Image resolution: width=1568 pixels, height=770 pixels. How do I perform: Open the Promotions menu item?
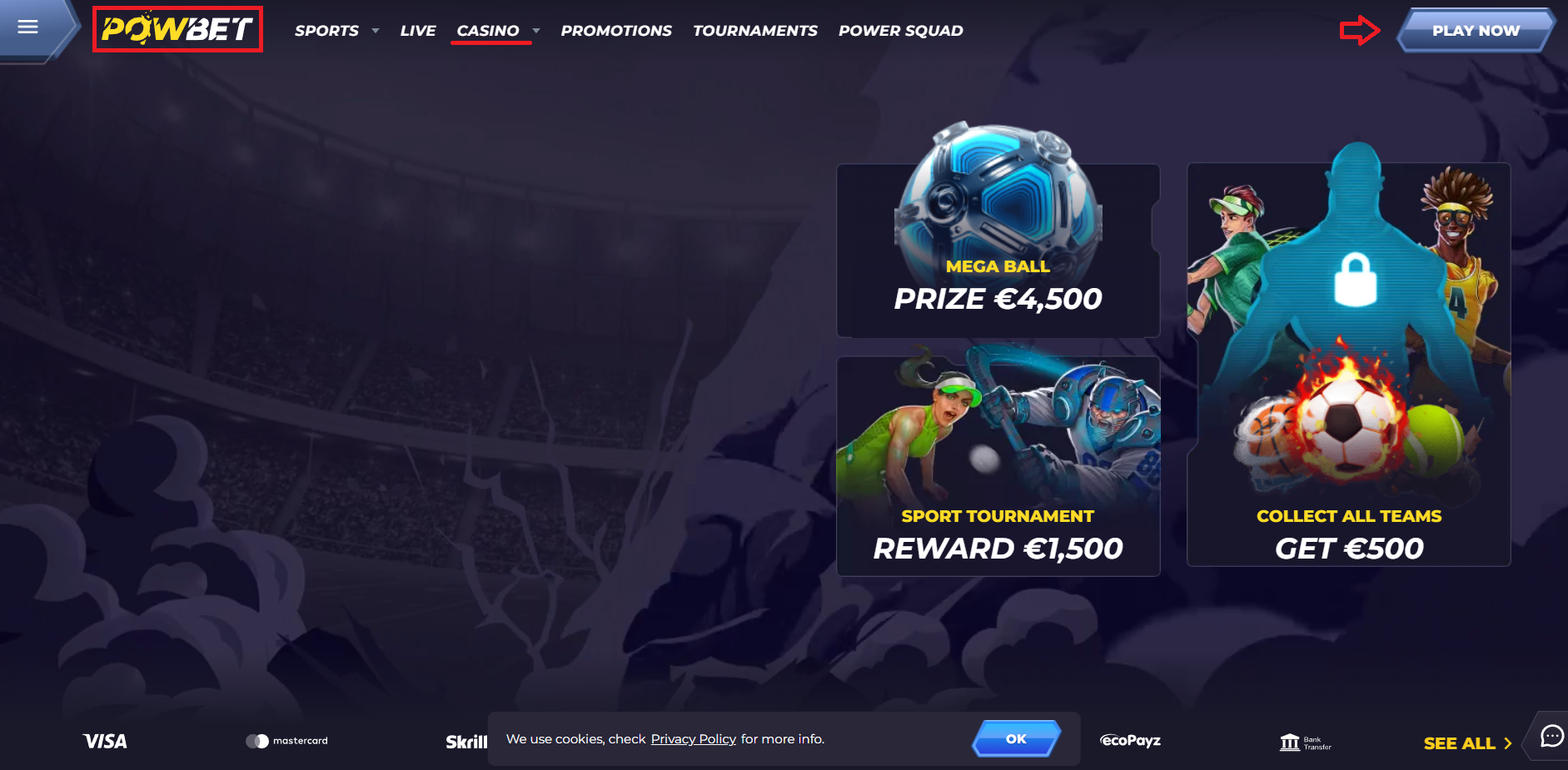click(x=616, y=31)
